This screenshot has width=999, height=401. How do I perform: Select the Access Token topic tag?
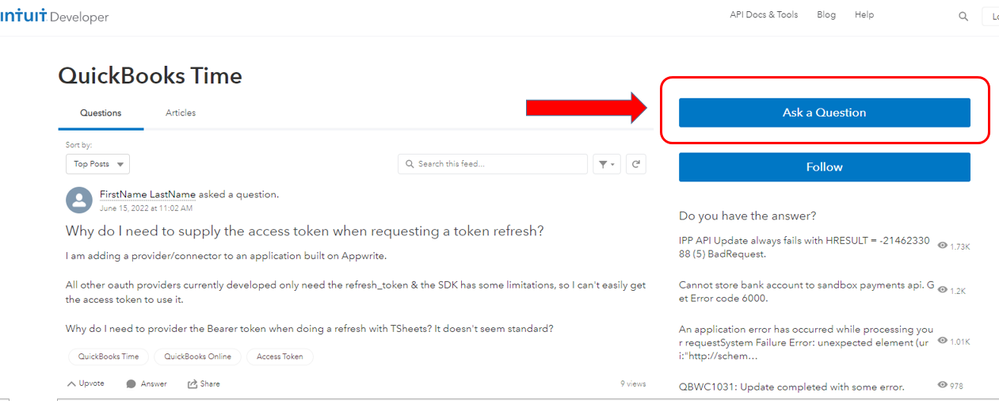[x=280, y=356]
